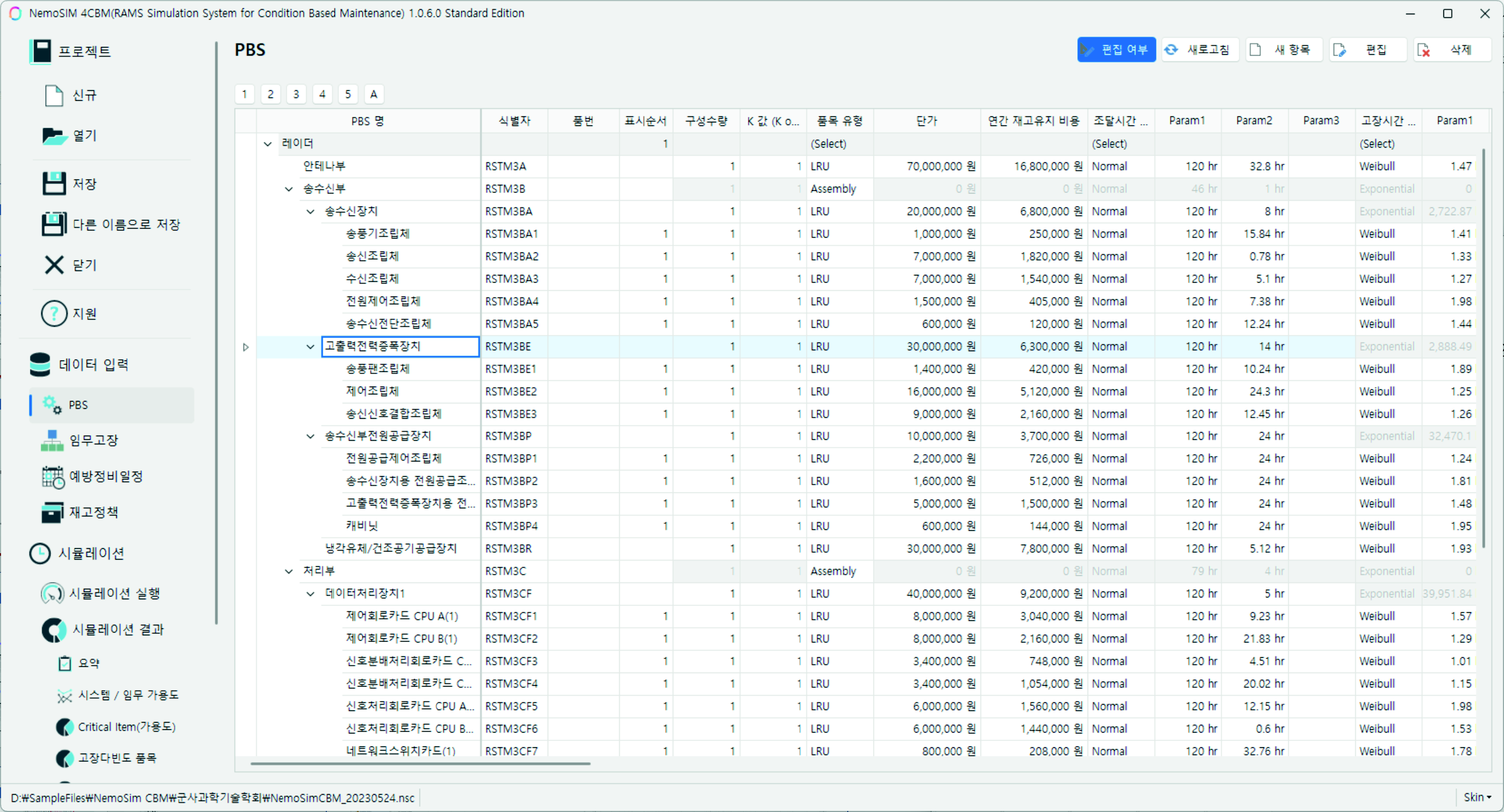Open Critical Item(가용도) pie icon
This screenshot has height=812, width=1504.
coord(64,727)
